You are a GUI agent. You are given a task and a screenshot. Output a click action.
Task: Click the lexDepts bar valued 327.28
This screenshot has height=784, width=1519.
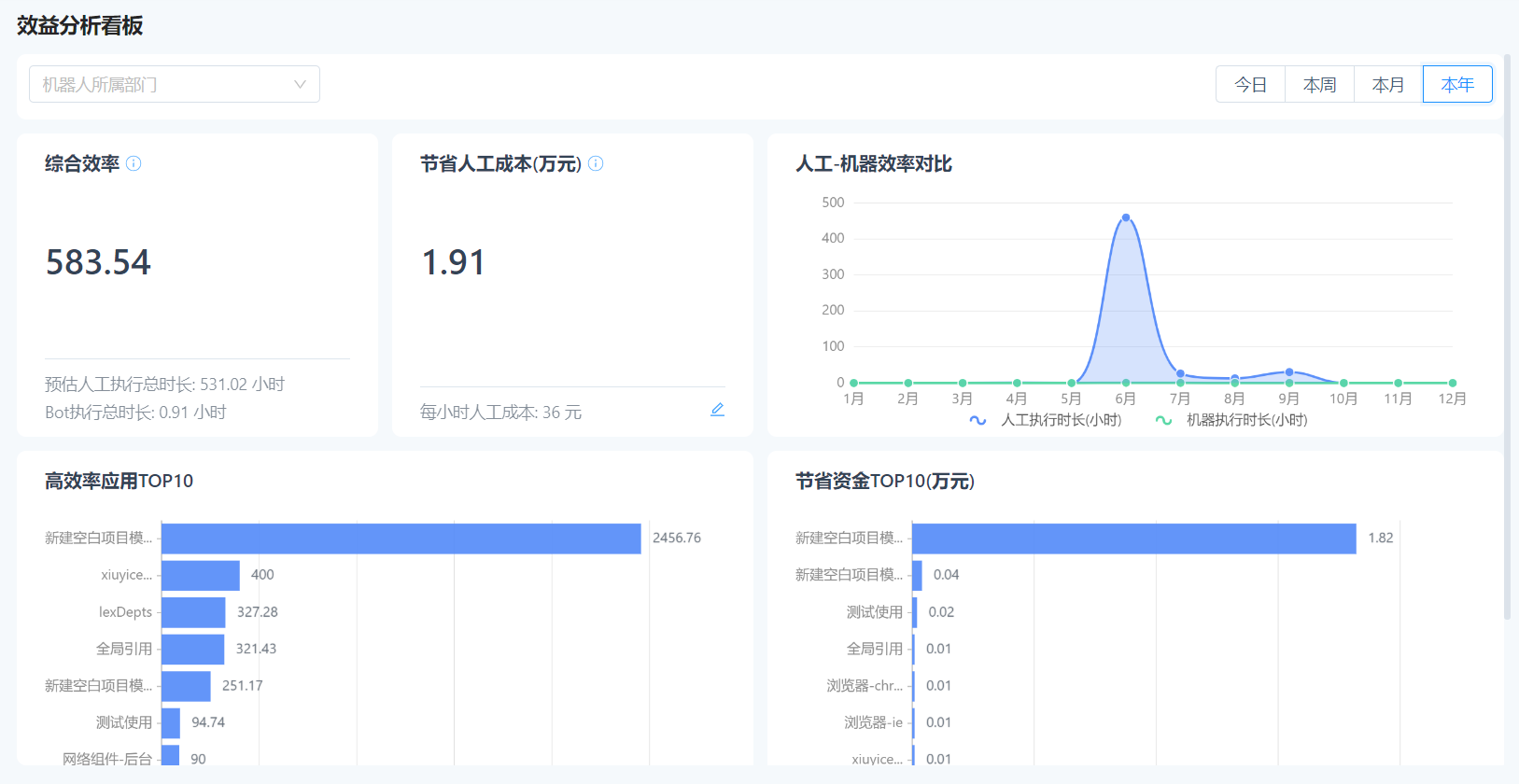[x=193, y=612]
